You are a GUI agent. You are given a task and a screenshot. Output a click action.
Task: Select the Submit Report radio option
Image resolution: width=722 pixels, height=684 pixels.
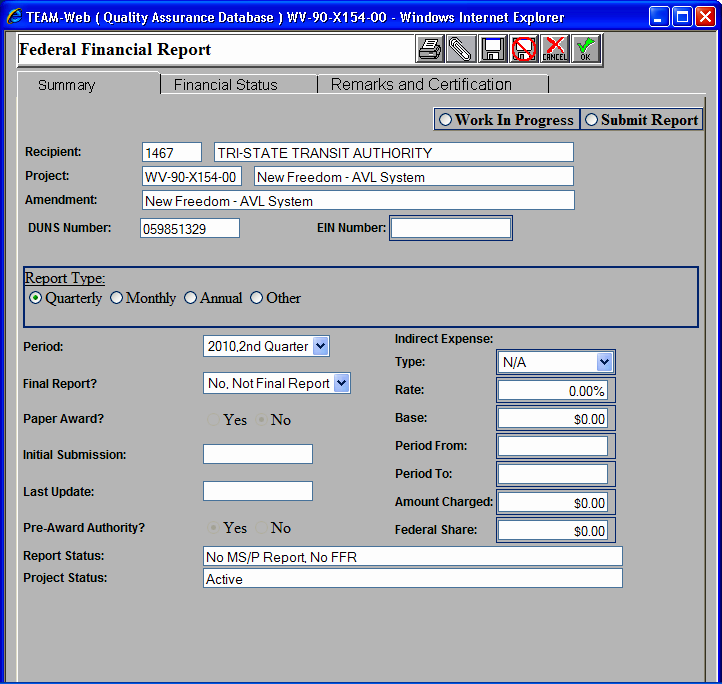[x=591, y=120]
